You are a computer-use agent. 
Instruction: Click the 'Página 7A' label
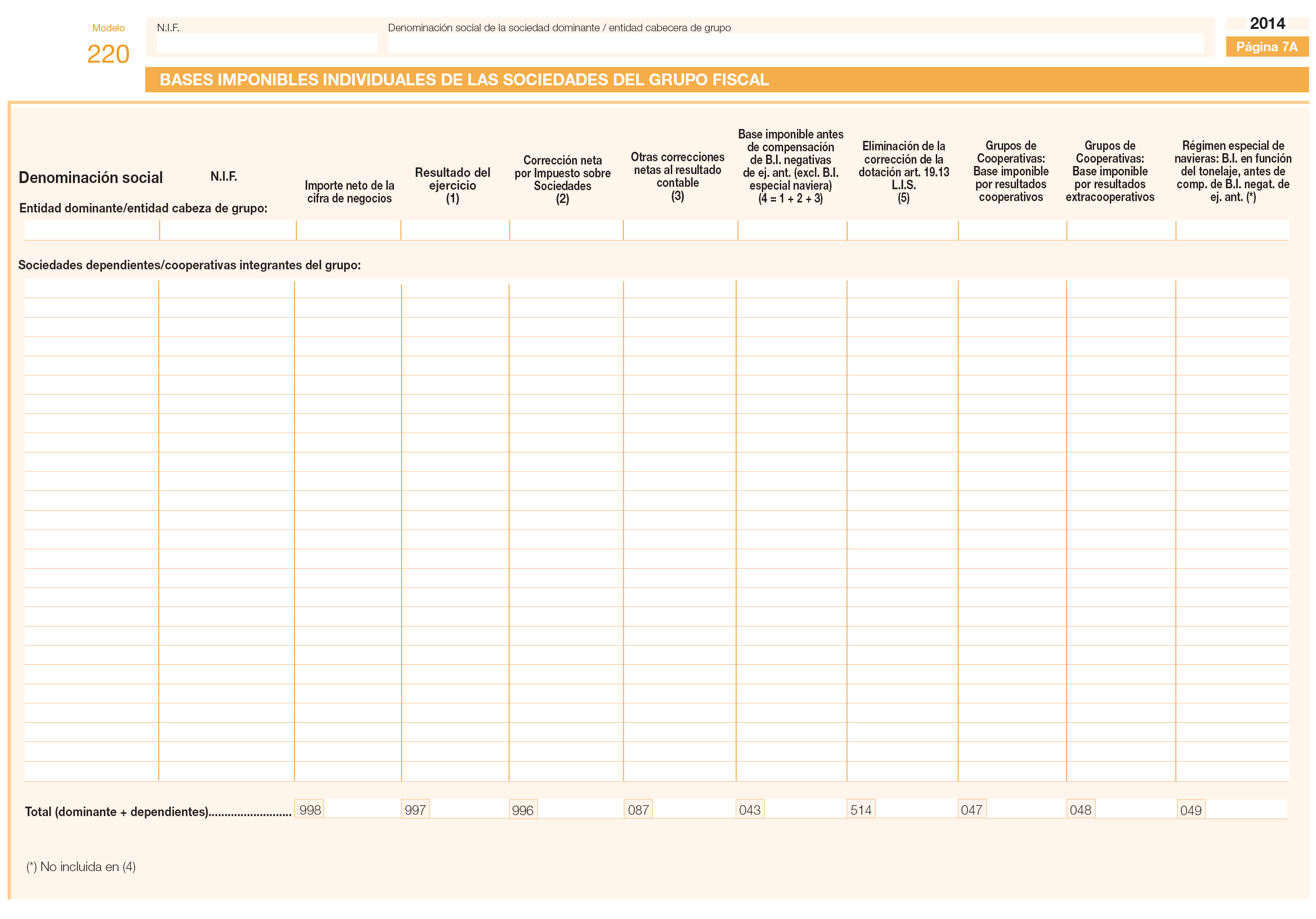pos(1267,46)
